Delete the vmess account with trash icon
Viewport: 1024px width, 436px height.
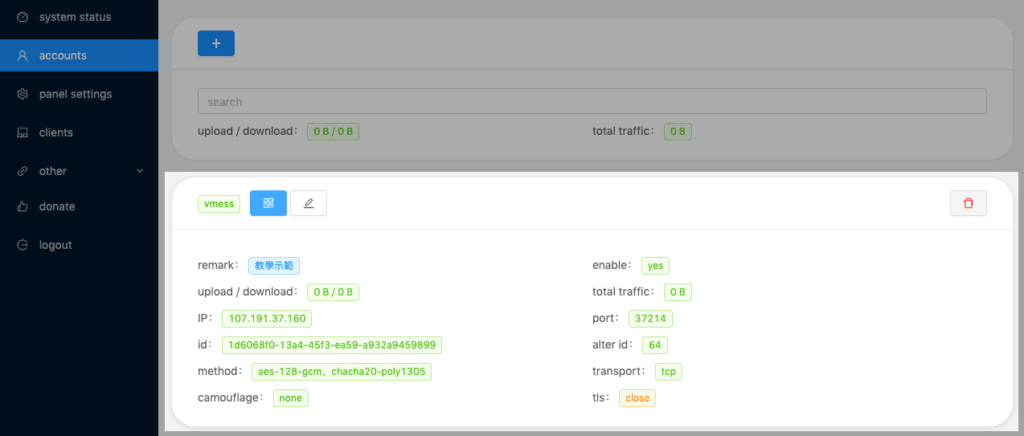tap(968, 203)
